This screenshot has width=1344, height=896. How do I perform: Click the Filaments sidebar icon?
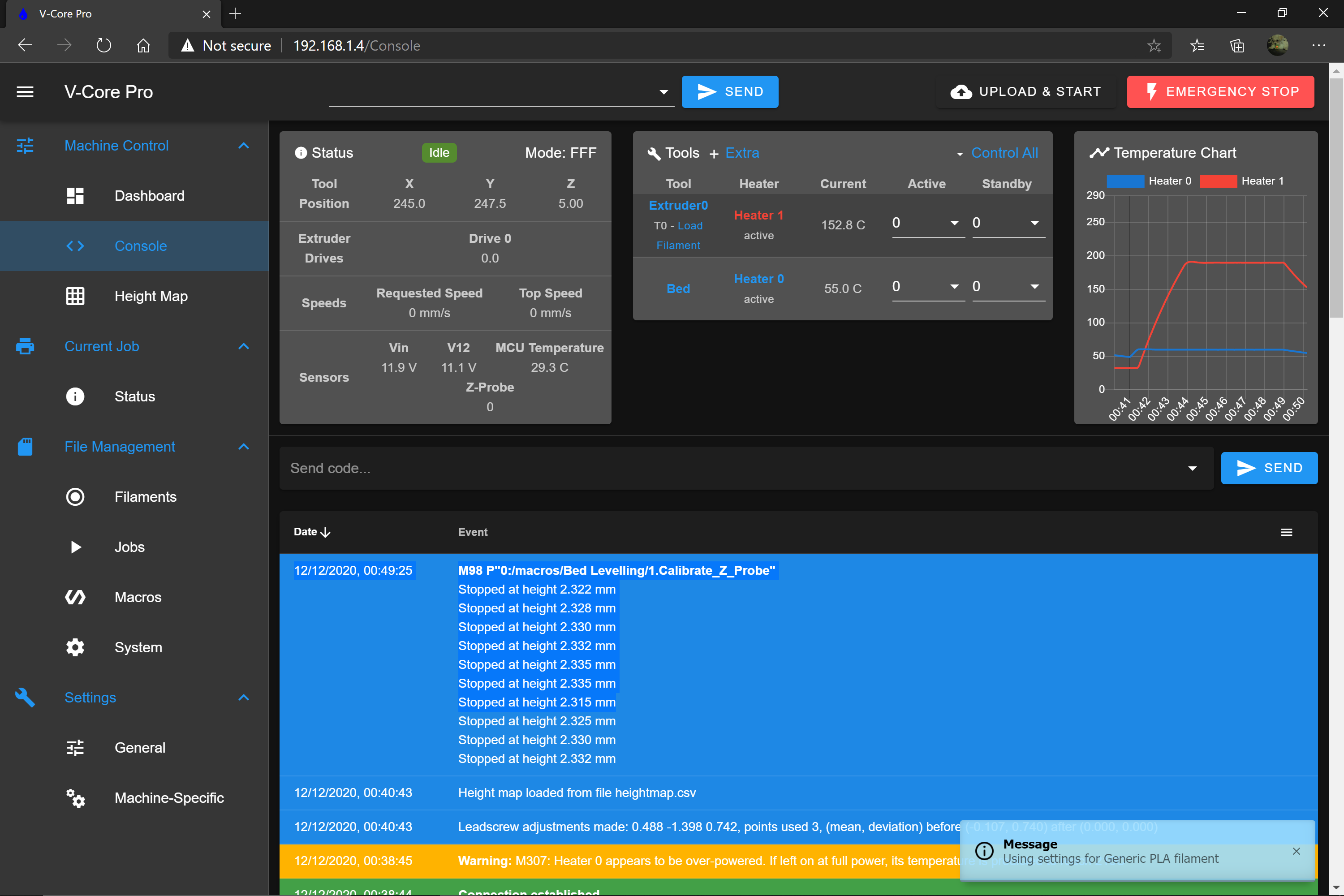point(75,497)
